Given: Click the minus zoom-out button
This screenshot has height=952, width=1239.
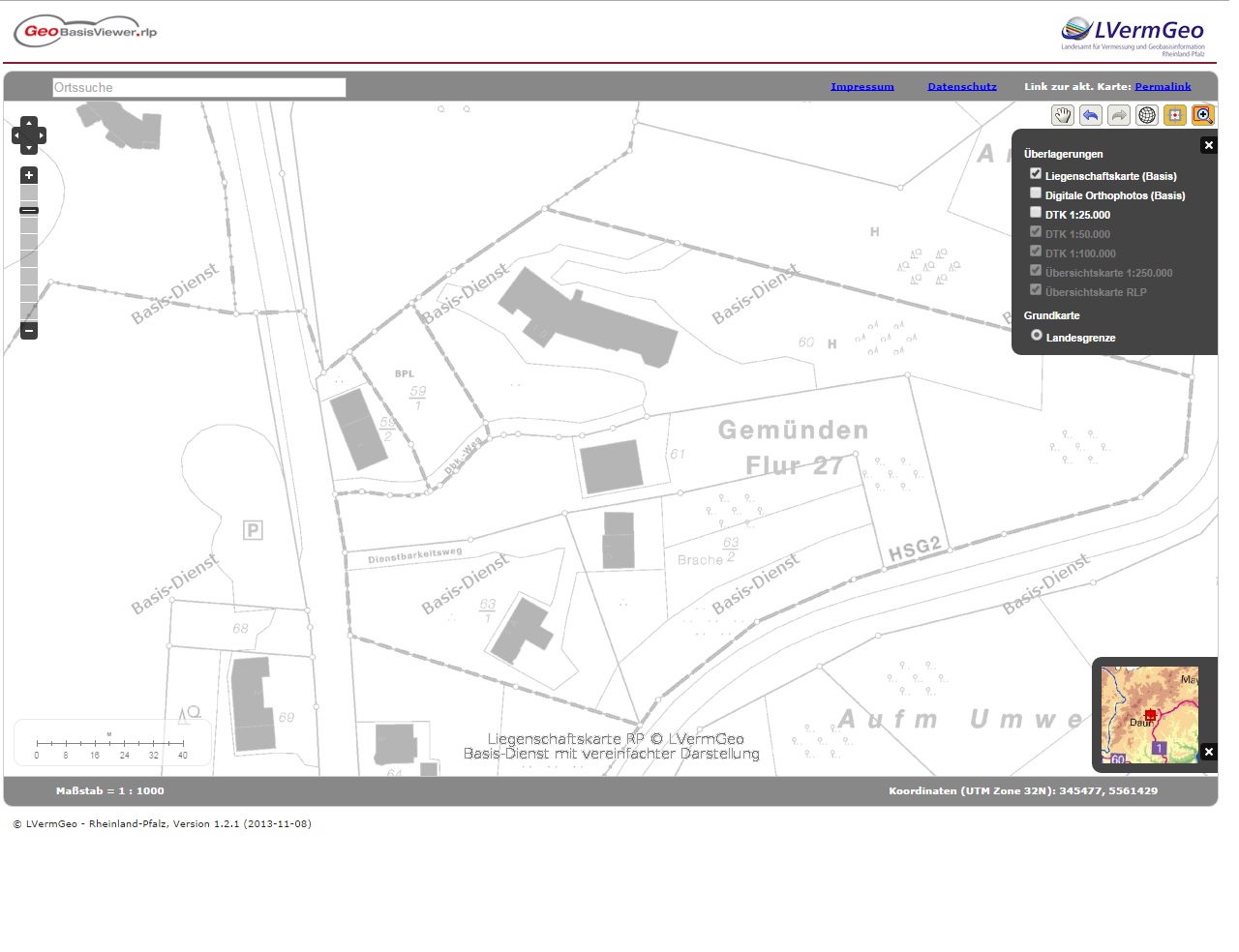Looking at the screenshot, I should (x=29, y=331).
